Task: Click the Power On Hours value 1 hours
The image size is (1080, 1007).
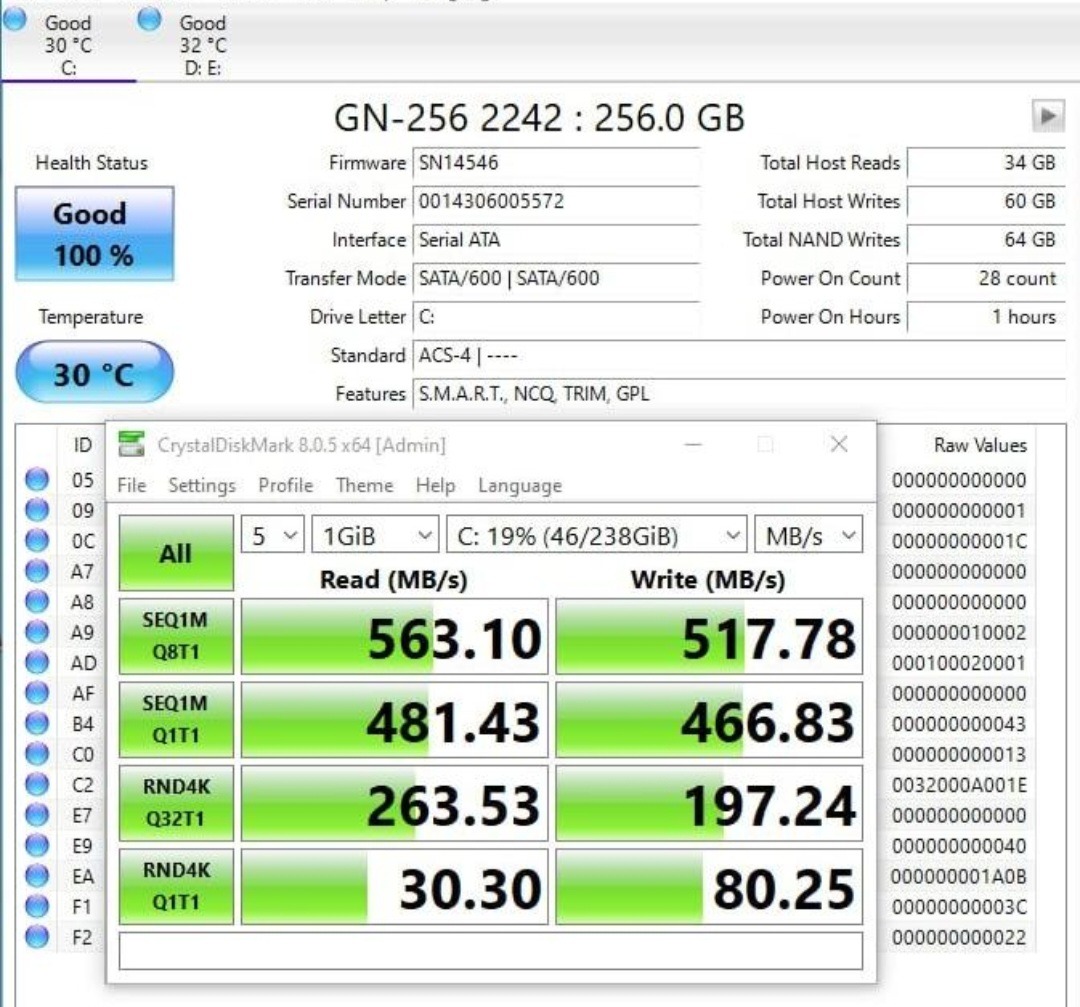Action: (x=986, y=318)
